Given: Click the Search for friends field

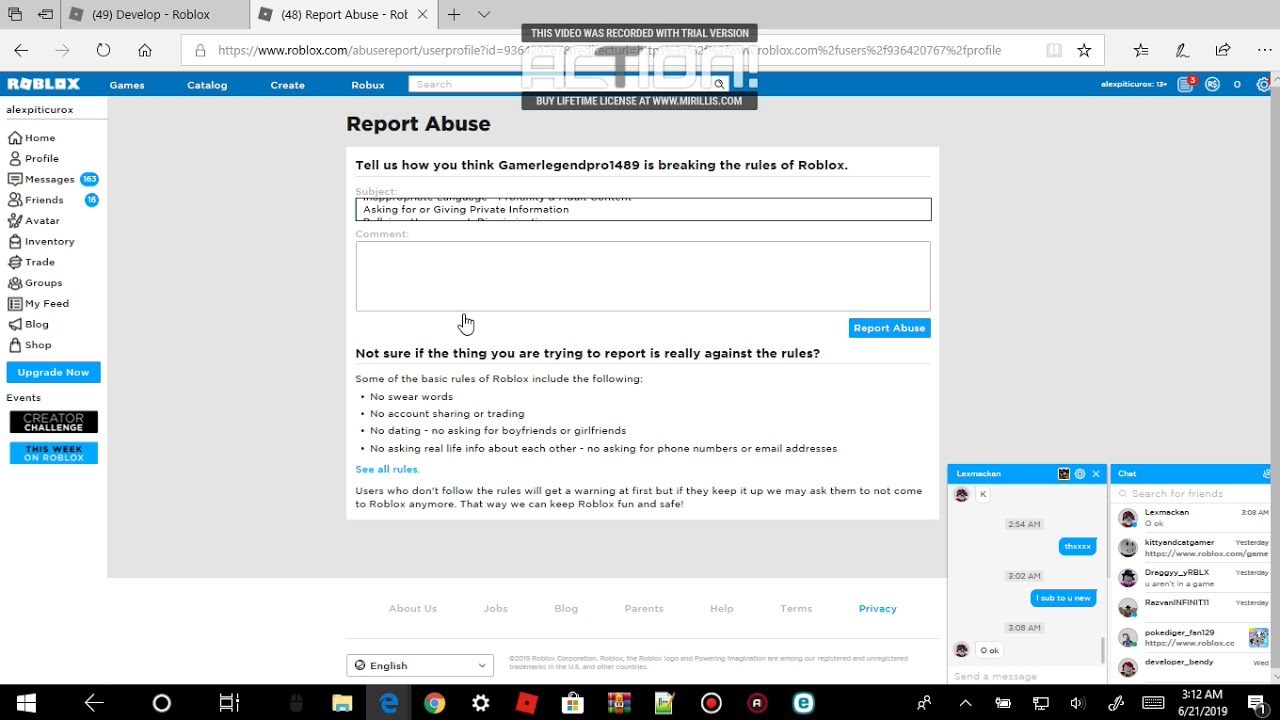Looking at the screenshot, I should coord(1190,493).
